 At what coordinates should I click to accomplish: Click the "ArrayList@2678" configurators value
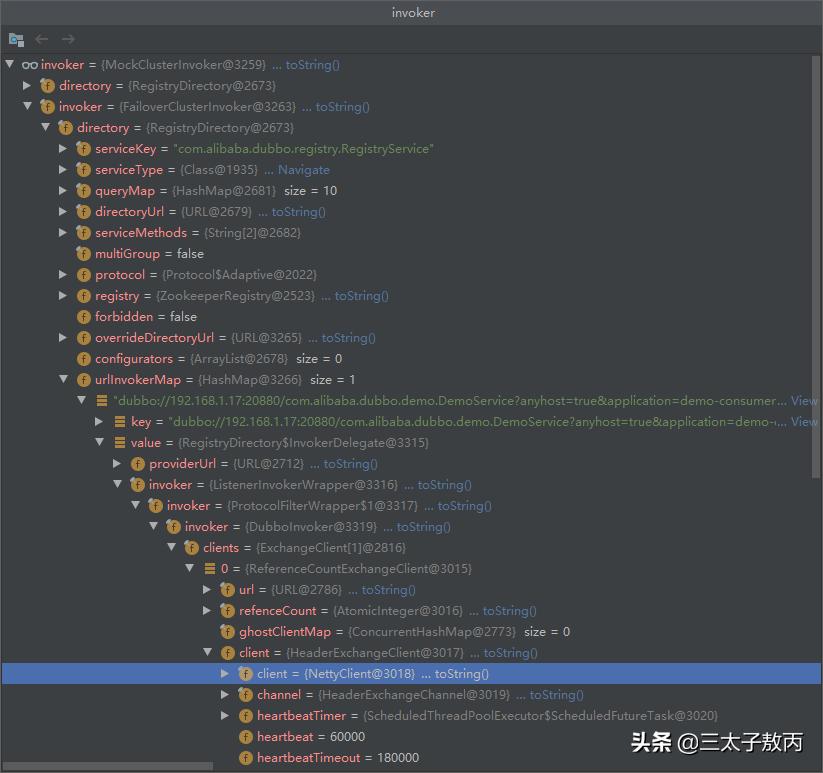coord(239,359)
